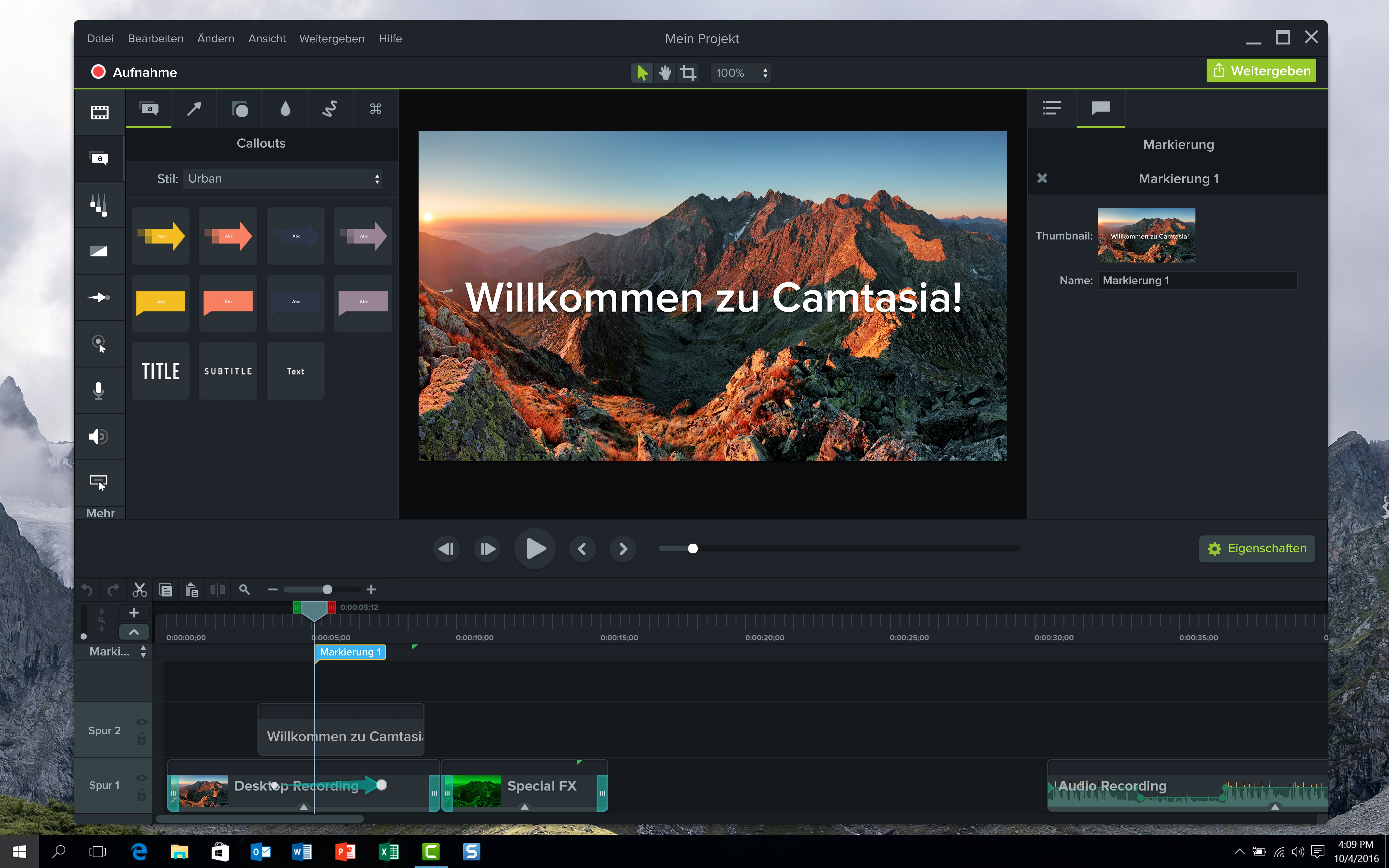Viewport: 1389px width, 868px height.
Task: Open the Weitergeben menu
Action: pyautogui.click(x=332, y=38)
